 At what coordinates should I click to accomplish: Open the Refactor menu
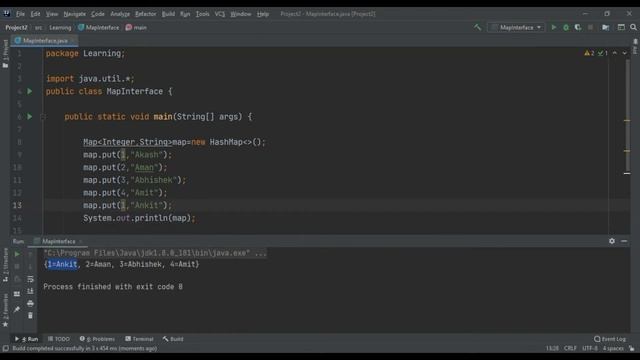point(145,14)
